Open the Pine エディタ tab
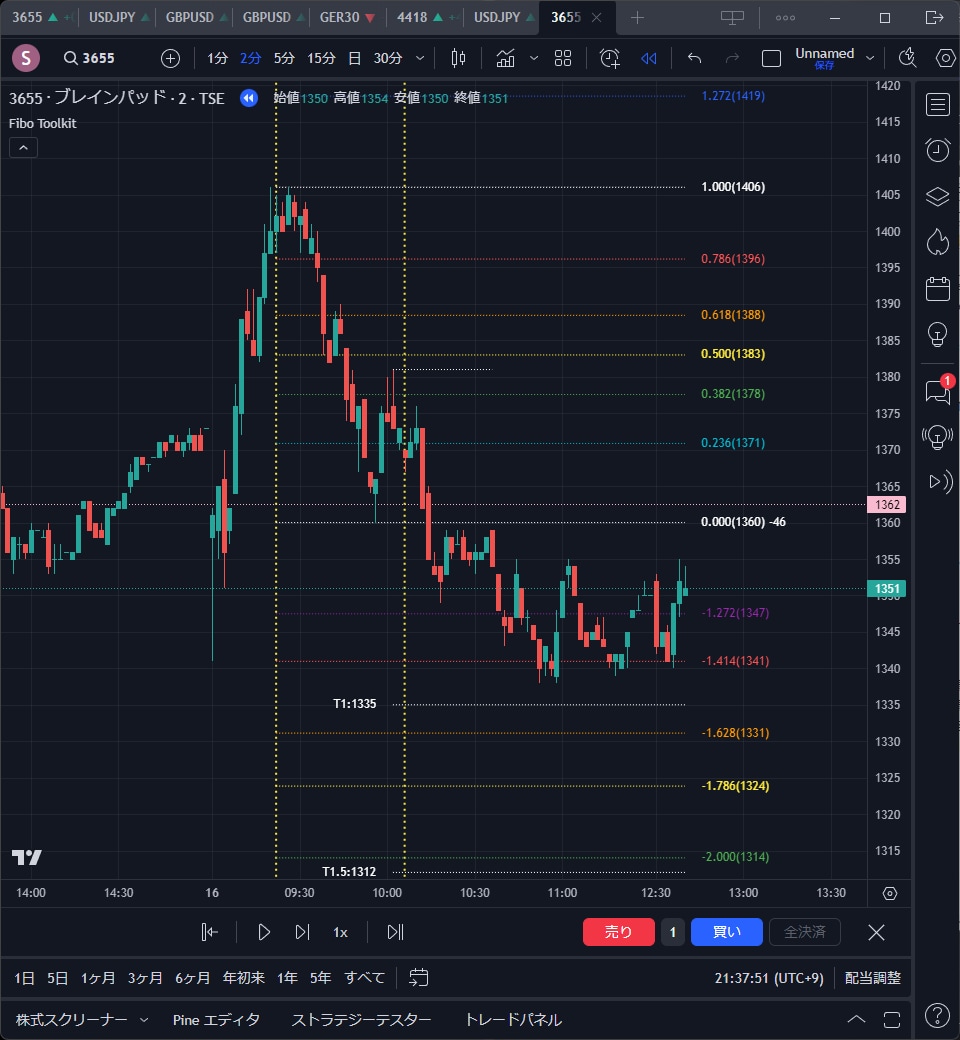This screenshot has height=1040, width=960. click(x=216, y=1019)
